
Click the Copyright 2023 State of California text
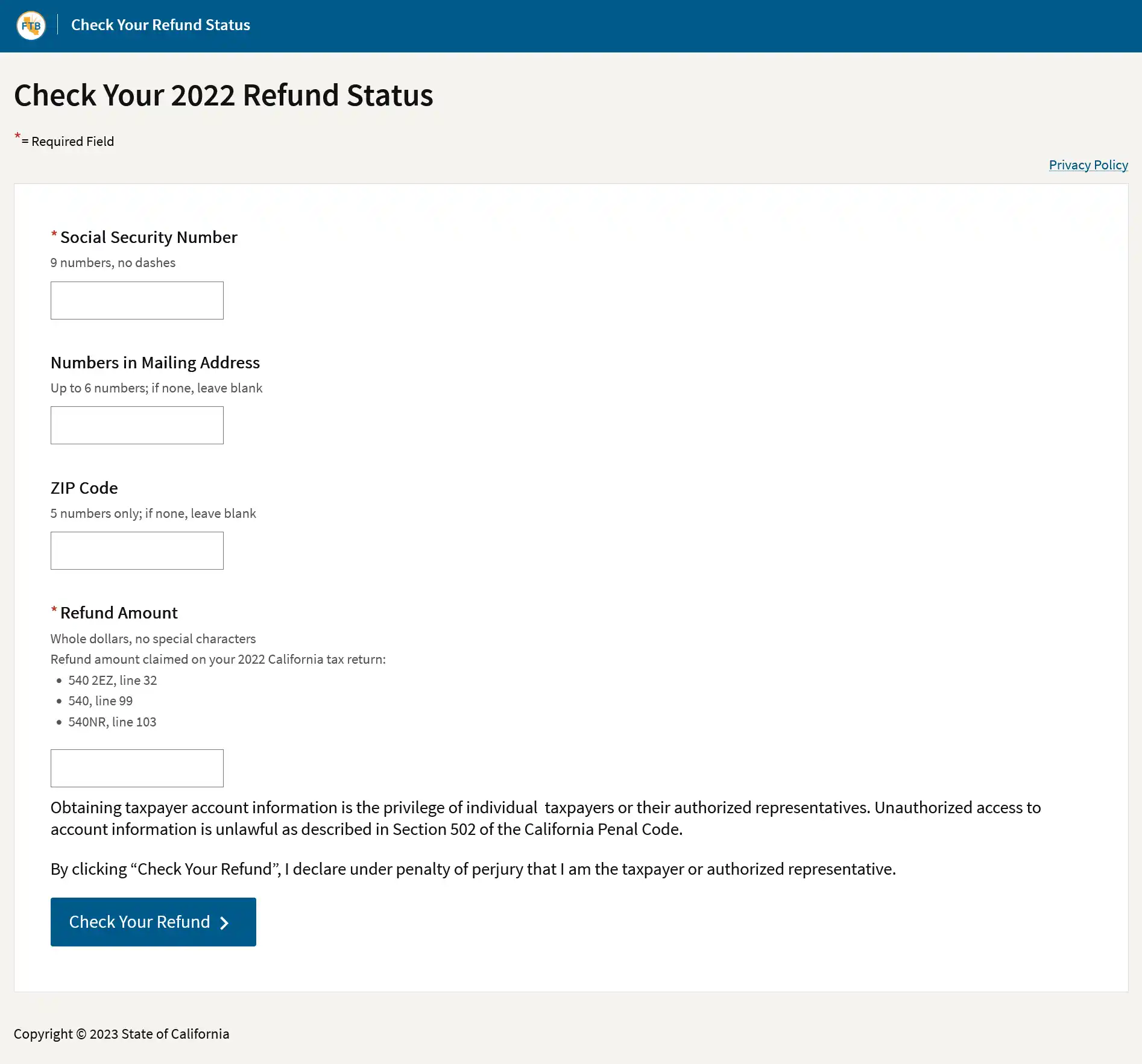click(x=121, y=1034)
